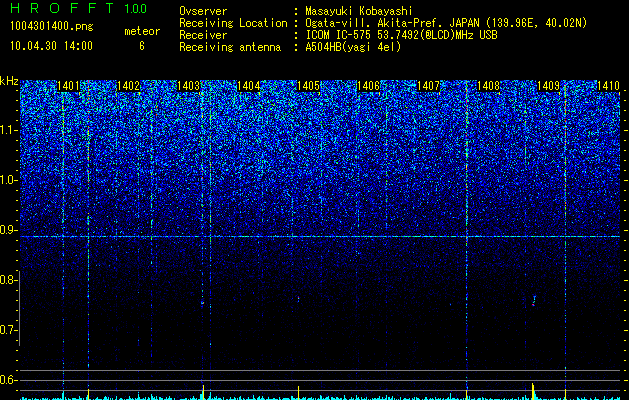Click the horizontal carrier line near 0.89 kHz
The width and height of the screenshot is (629, 400).
320,237
